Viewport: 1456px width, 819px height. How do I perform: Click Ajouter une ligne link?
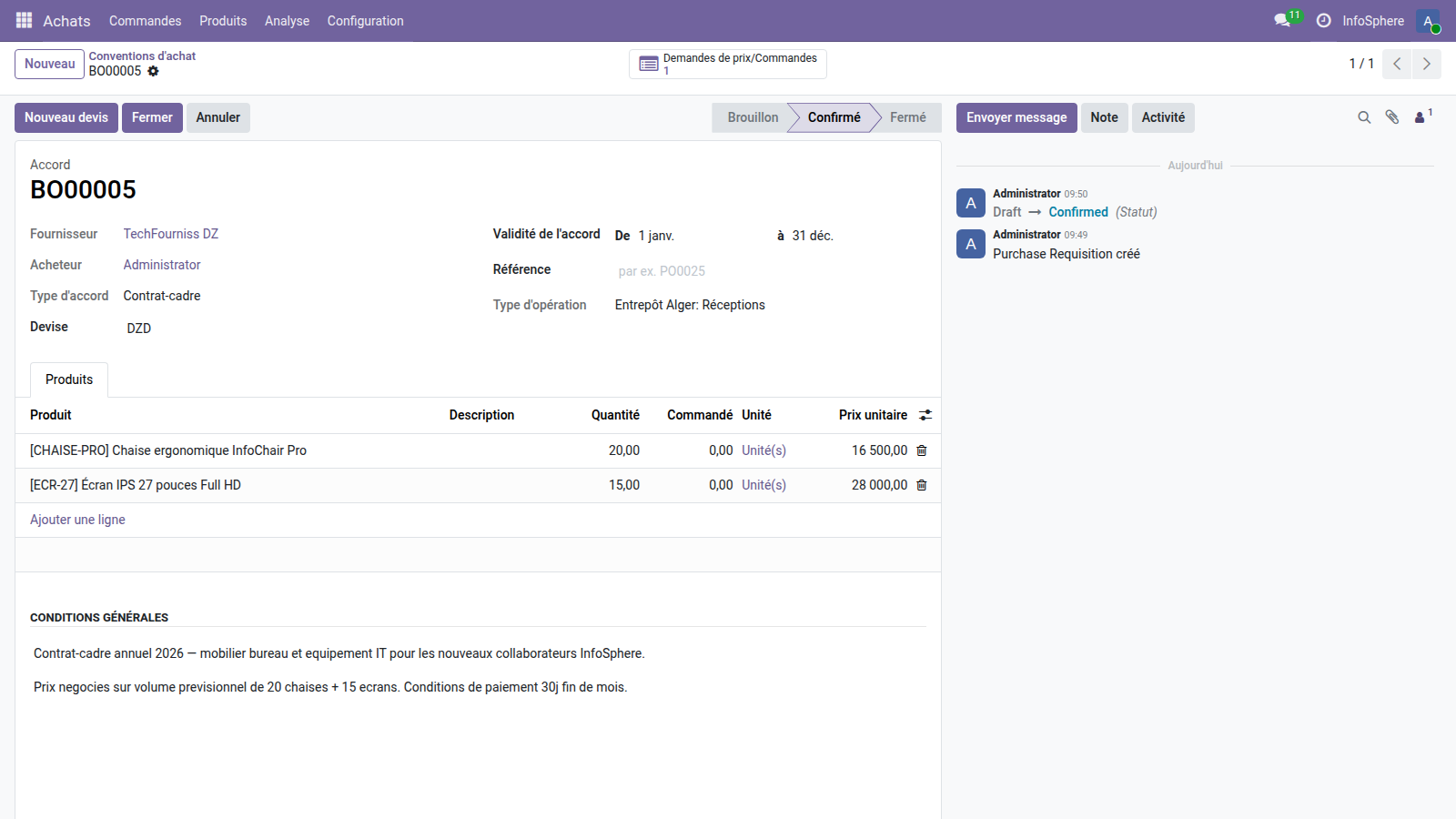tap(77, 520)
